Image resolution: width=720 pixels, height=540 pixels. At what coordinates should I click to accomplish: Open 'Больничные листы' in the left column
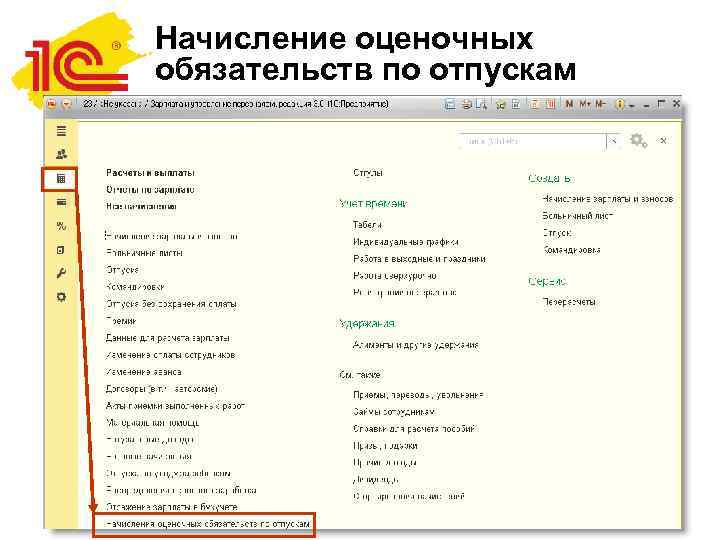coord(144,253)
